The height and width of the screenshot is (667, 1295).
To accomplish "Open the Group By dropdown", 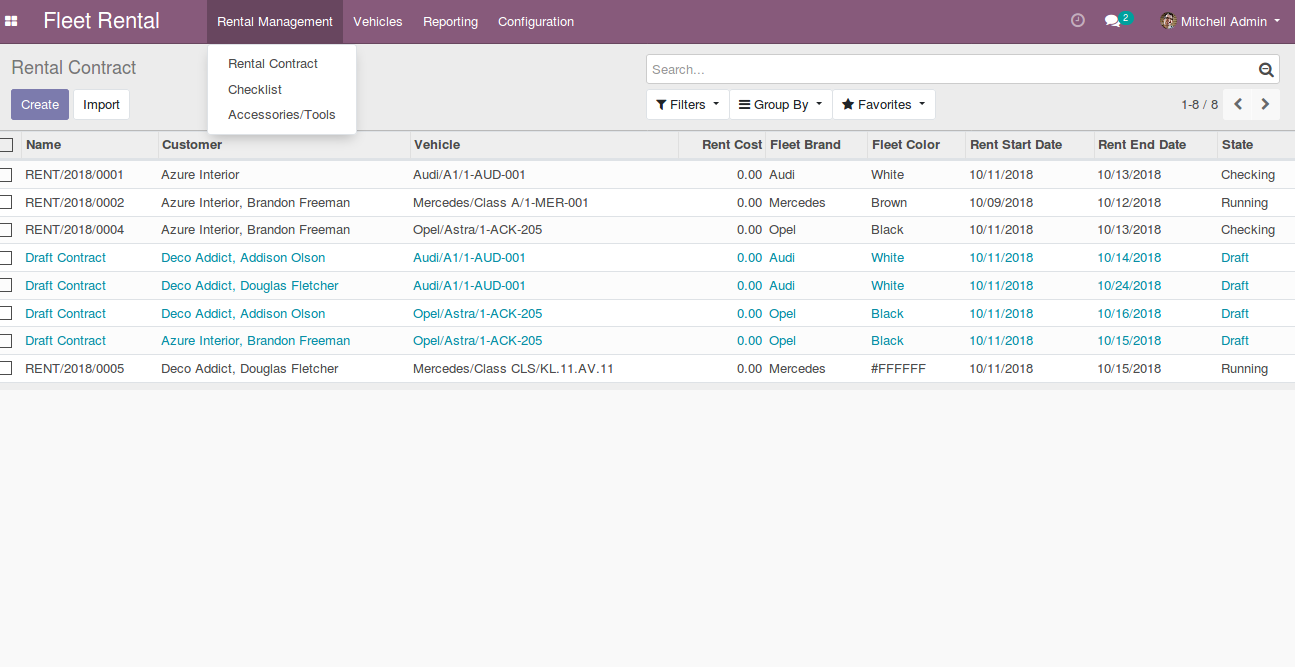I will coord(780,105).
